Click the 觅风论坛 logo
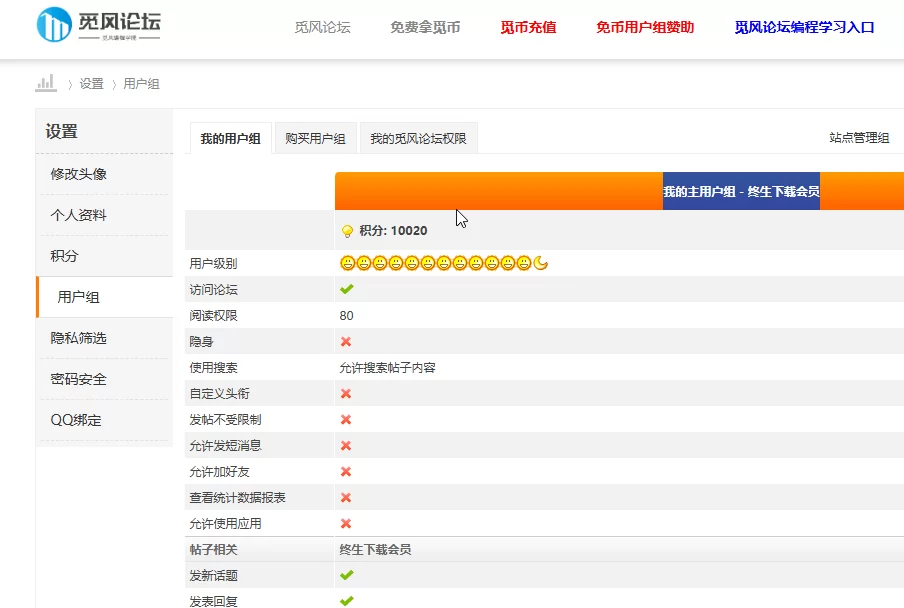904x608 pixels. 99,25
